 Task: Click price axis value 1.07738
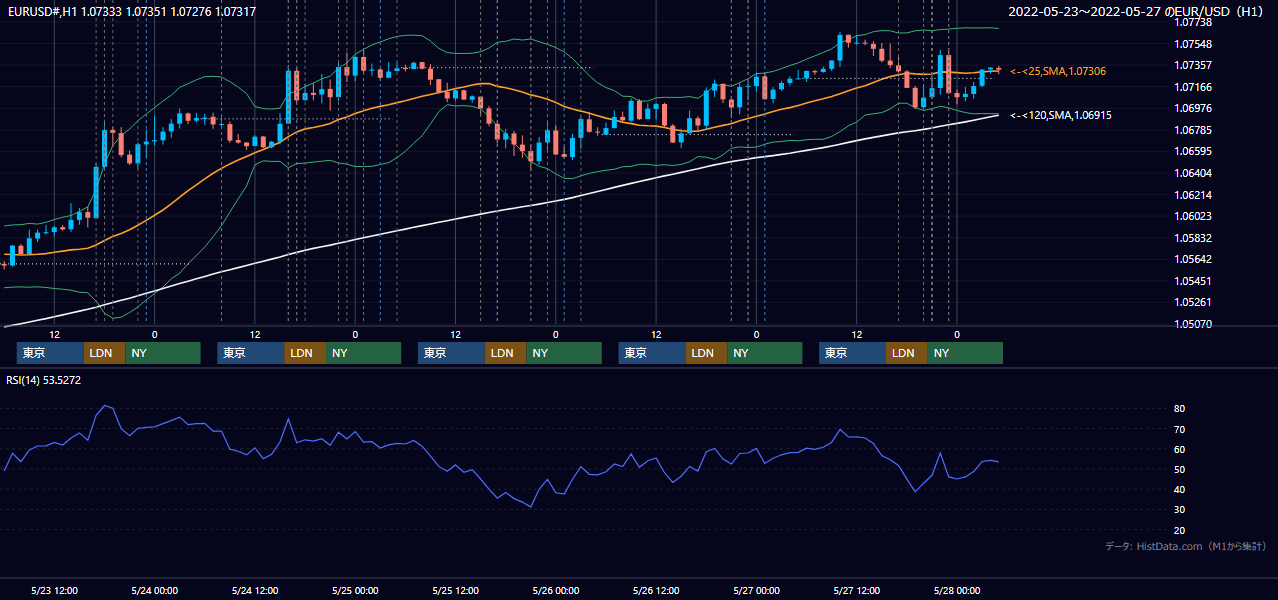point(1192,22)
